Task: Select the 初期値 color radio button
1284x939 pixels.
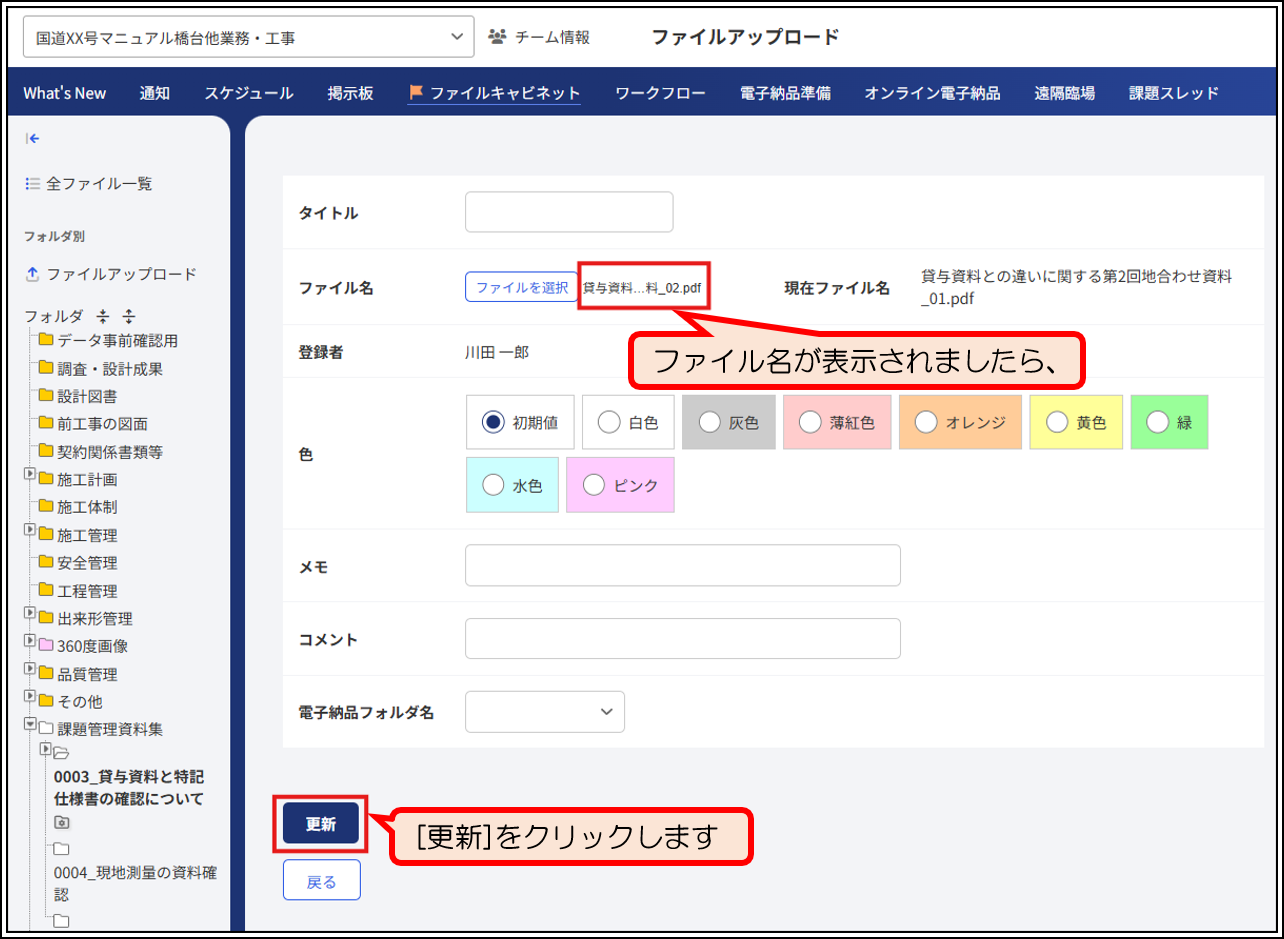Action: coord(492,422)
